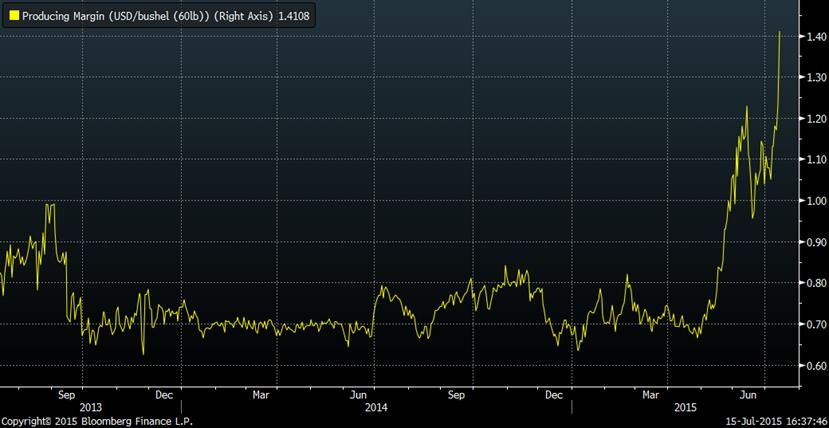Click the rightmost Jun month label

point(746,395)
